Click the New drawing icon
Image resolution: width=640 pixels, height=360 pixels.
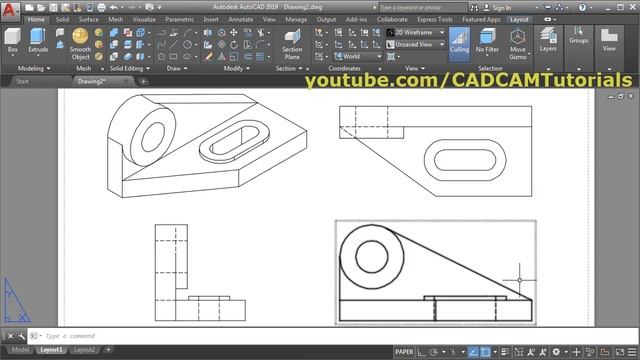pos(29,7)
